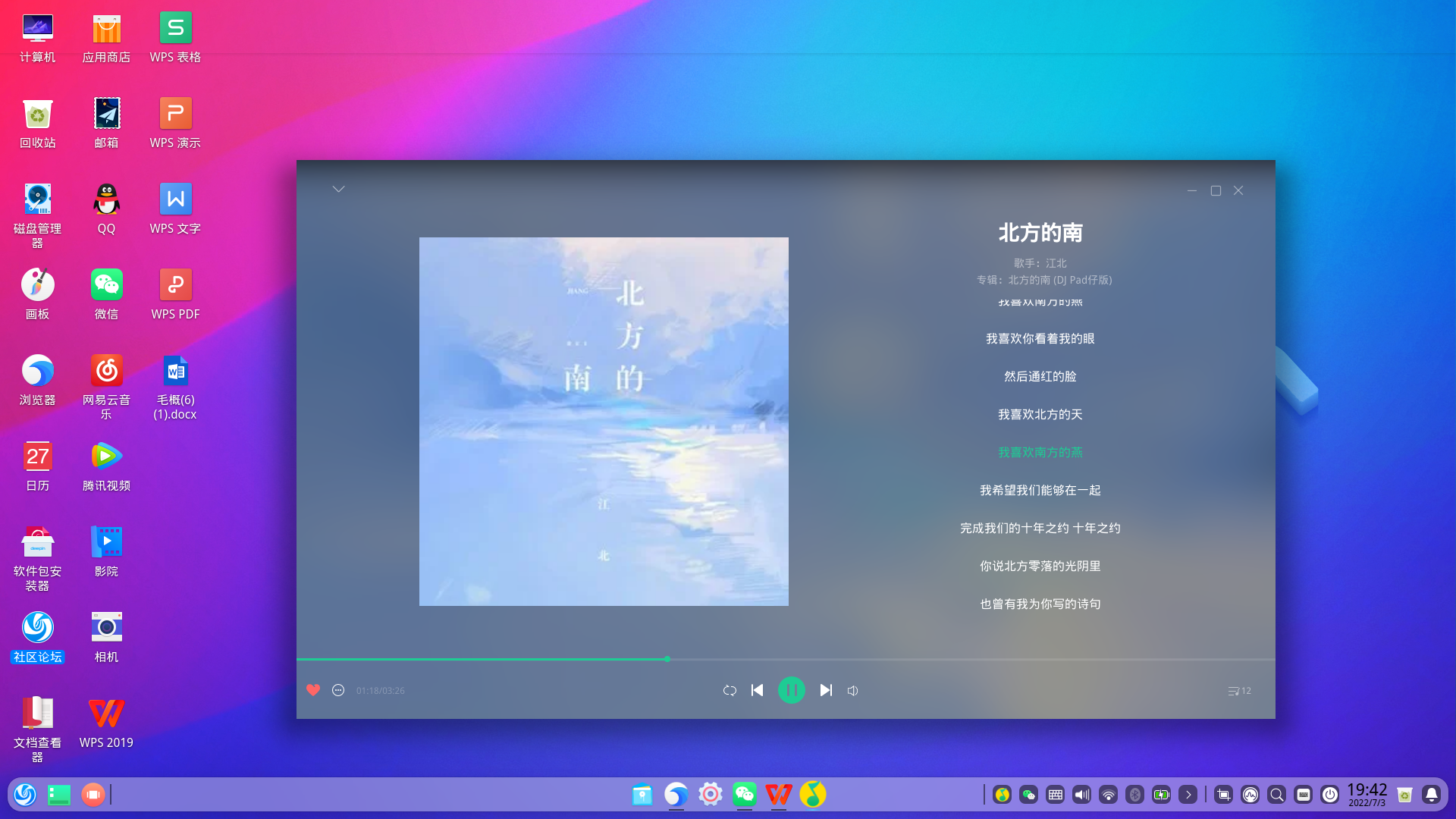Pause the currently playing song
1456x819 pixels.
click(791, 690)
